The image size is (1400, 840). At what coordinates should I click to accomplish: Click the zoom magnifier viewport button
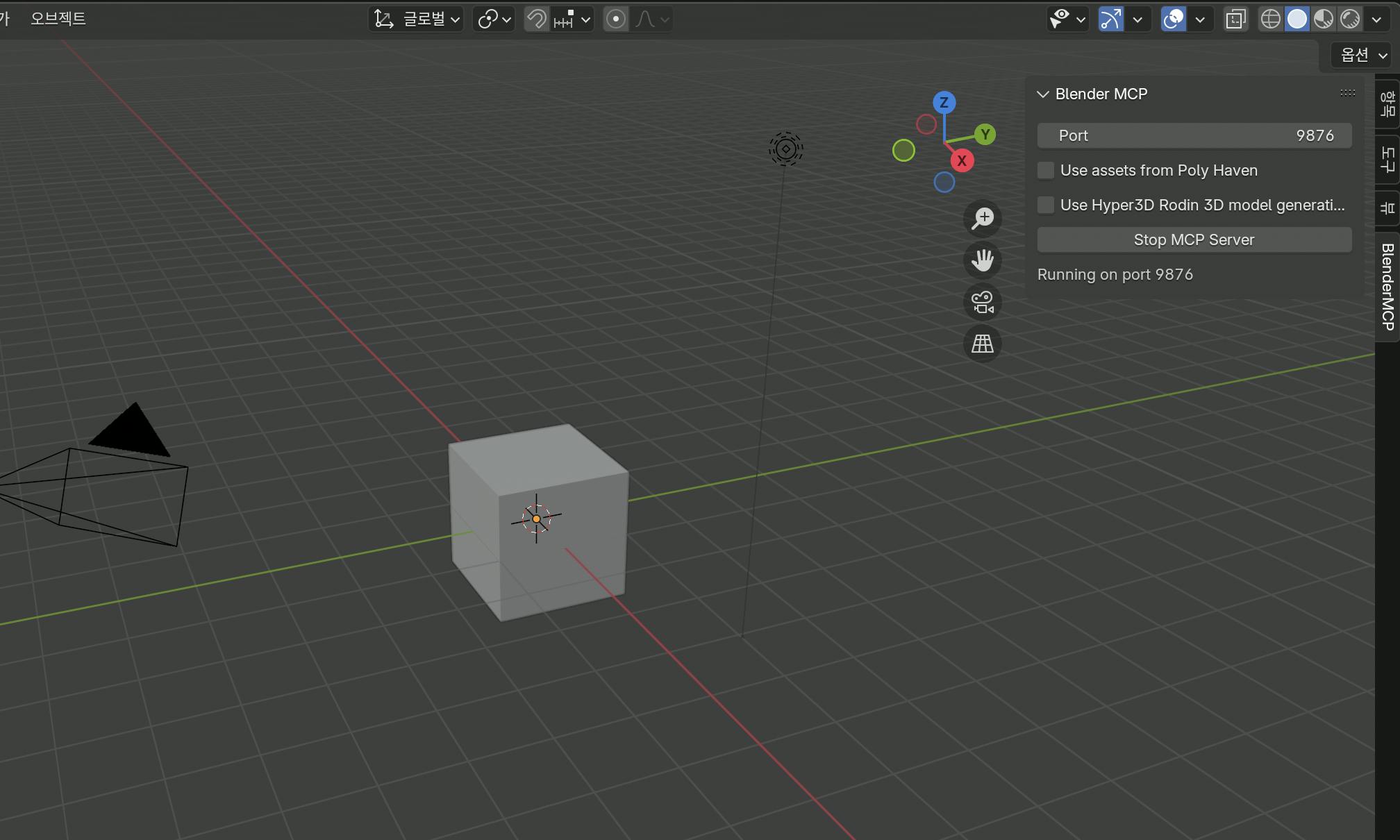983,219
